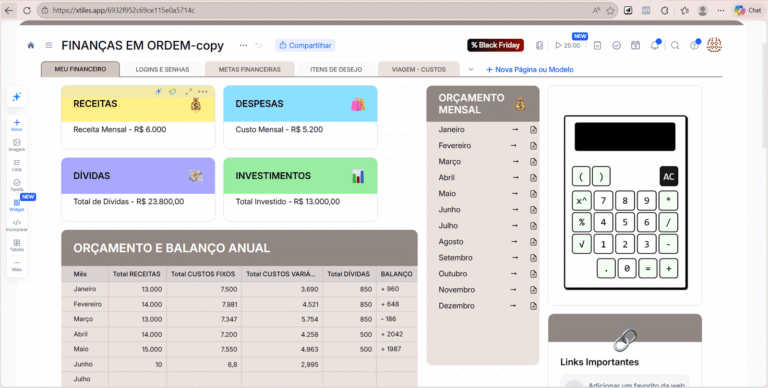Image resolution: width=768 pixels, height=388 pixels.
Task: Select the Tarefa tool in sidebar
Action: pyautogui.click(x=17, y=185)
